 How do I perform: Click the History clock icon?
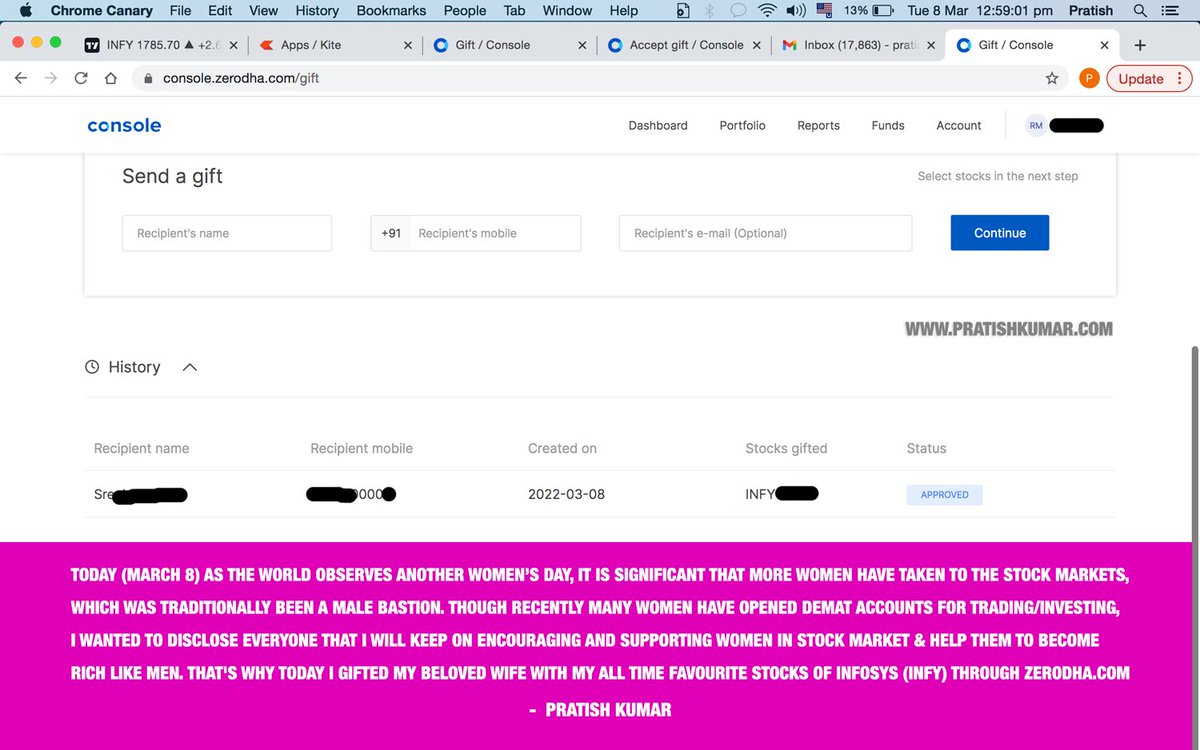92,367
